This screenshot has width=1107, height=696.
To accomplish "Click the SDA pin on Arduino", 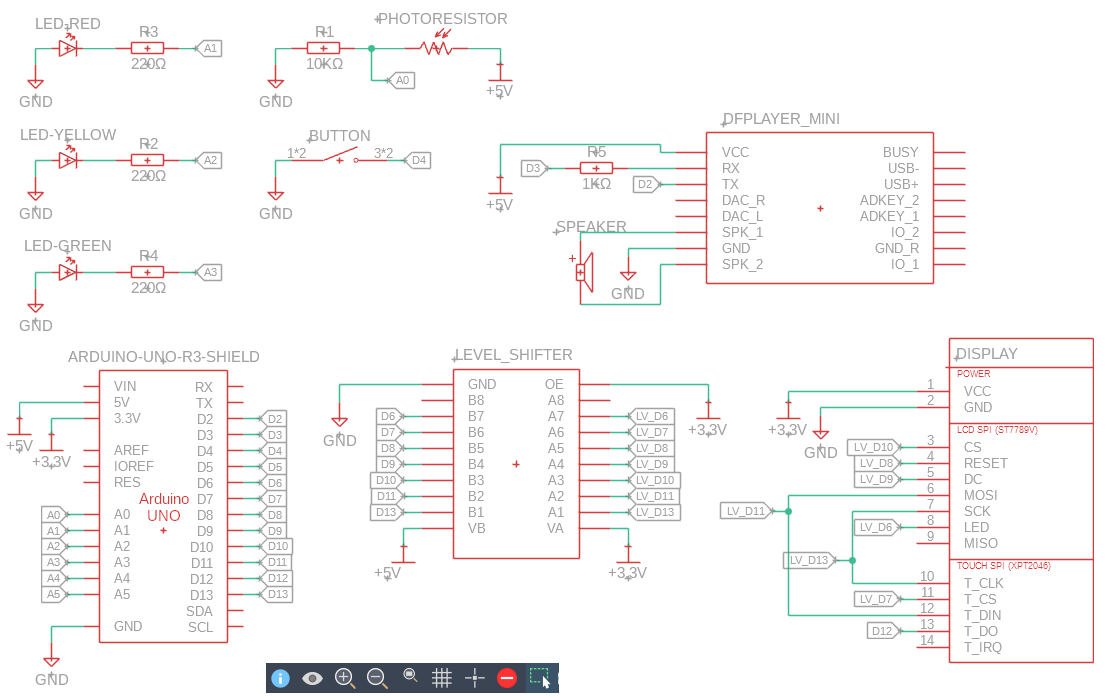I will click(199, 611).
